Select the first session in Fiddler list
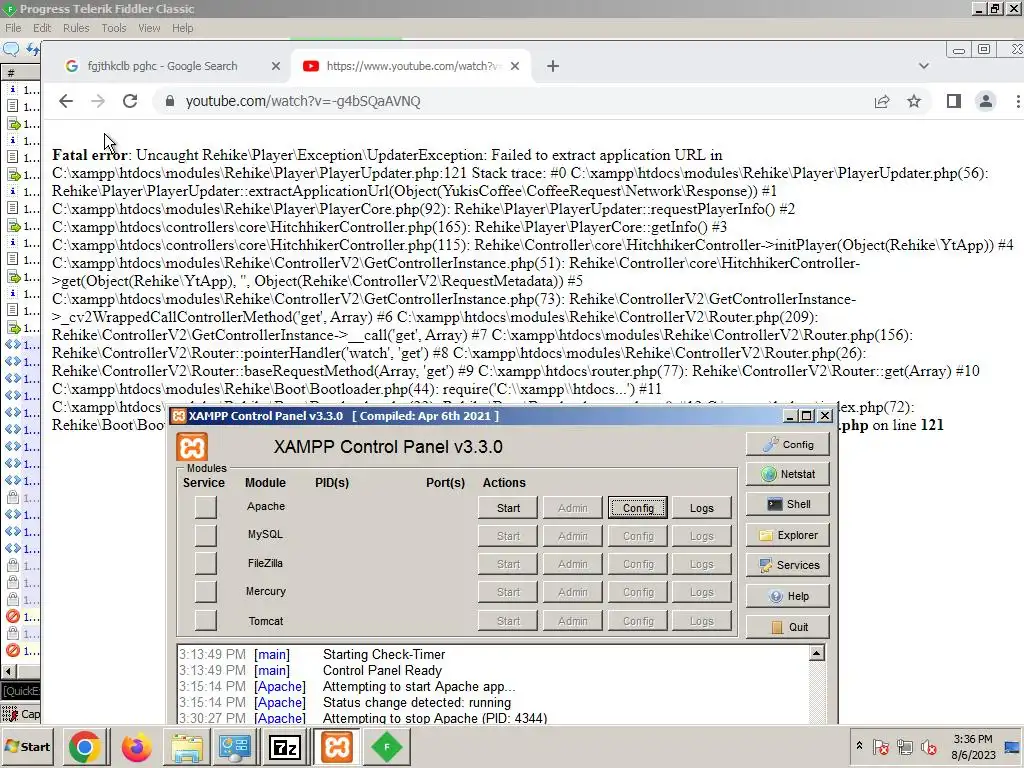Viewport: 1024px width, 768px height. [x=21, y=89]
